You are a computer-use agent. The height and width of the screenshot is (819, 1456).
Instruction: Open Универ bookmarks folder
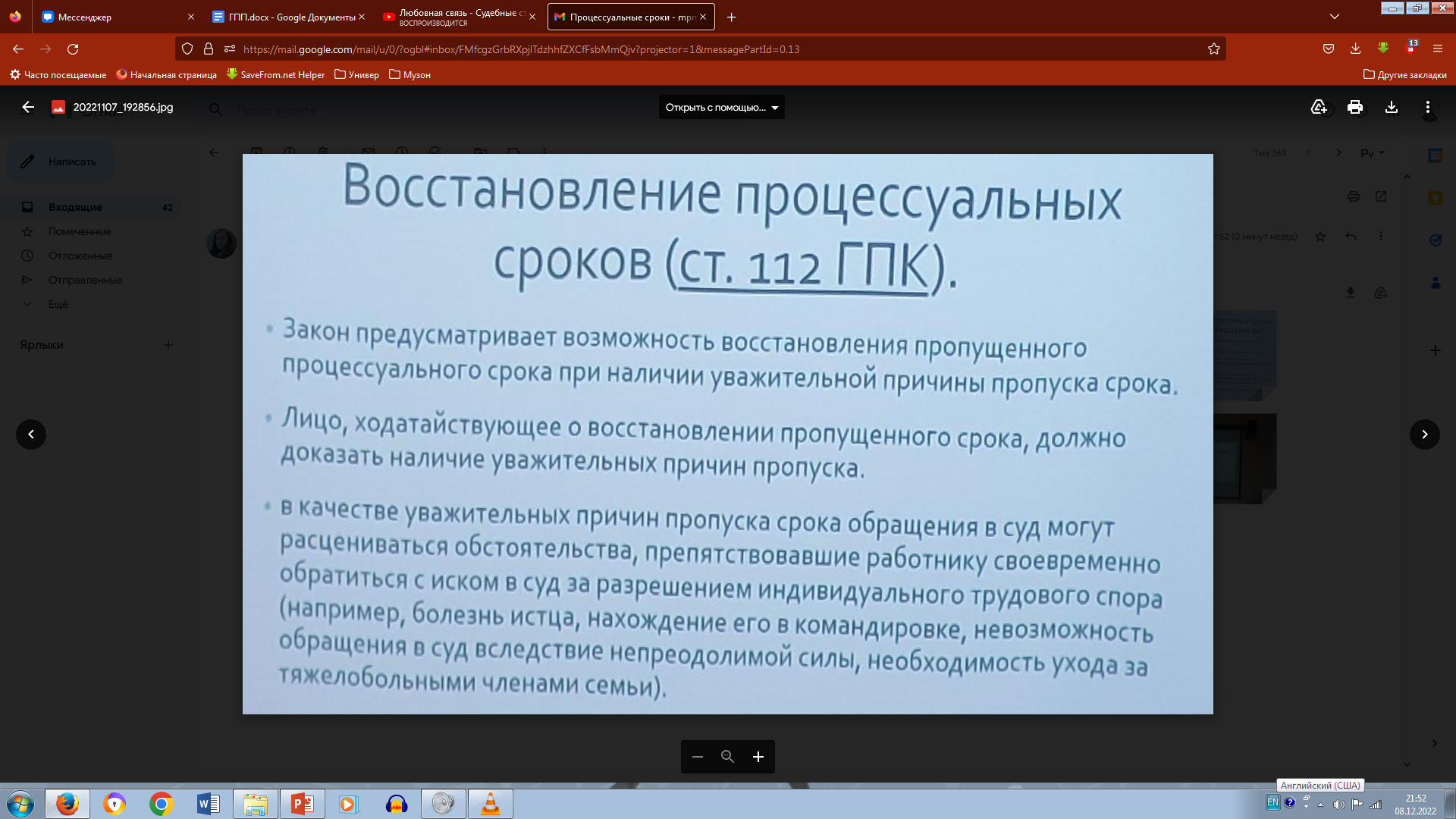point(356,75)
